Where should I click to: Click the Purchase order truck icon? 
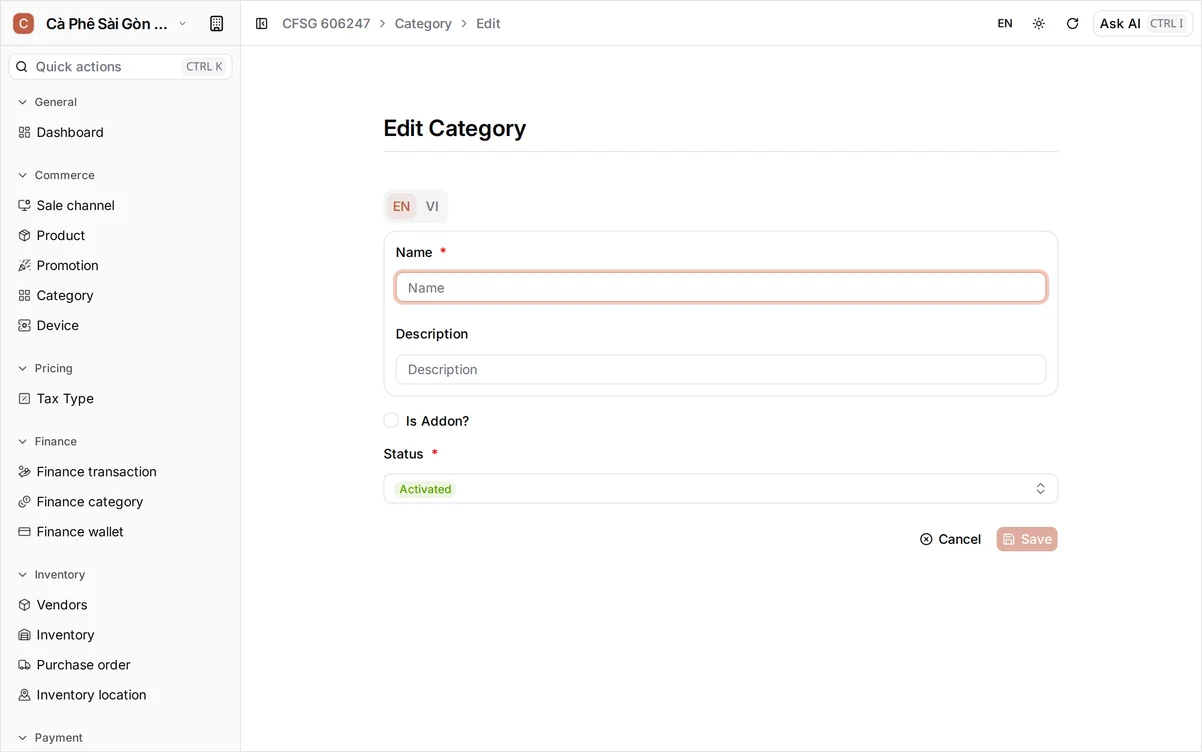[25, 664]
